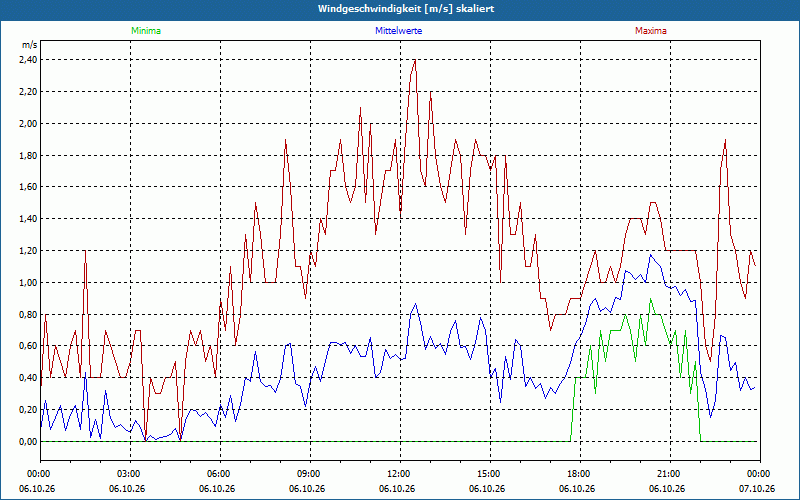Image resolution: width=800 pixels, height=500 pixels.
Task: Click the blue Mittelwerte legend label
Action: coord(398,31)
